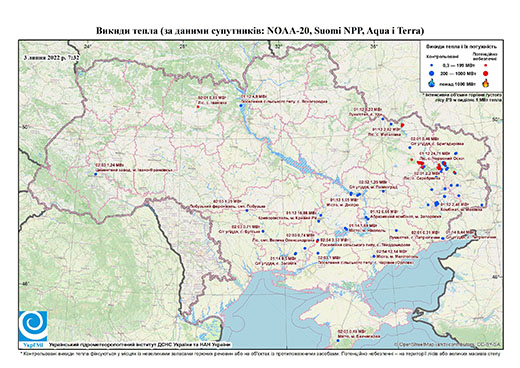Click the blue heat marker at Kyiv
520x368 pixels.
(x=241, y=106)
